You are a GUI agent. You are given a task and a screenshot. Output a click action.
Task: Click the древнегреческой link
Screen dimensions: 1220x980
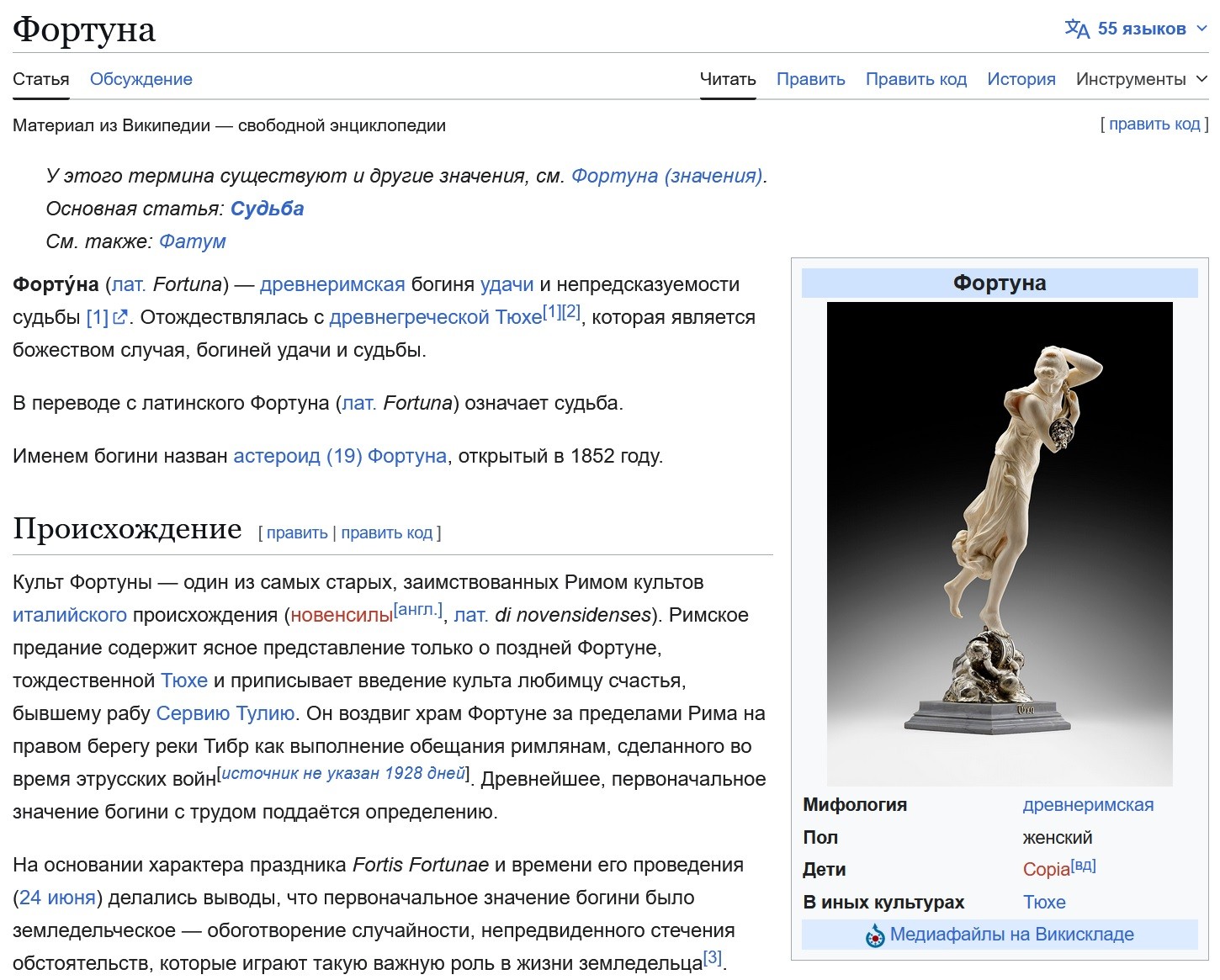click(410, 317)
